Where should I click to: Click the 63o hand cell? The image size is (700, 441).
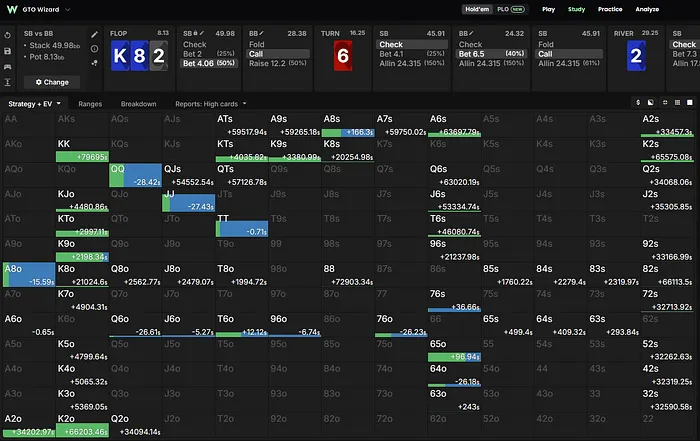click(x=454, y=400)
